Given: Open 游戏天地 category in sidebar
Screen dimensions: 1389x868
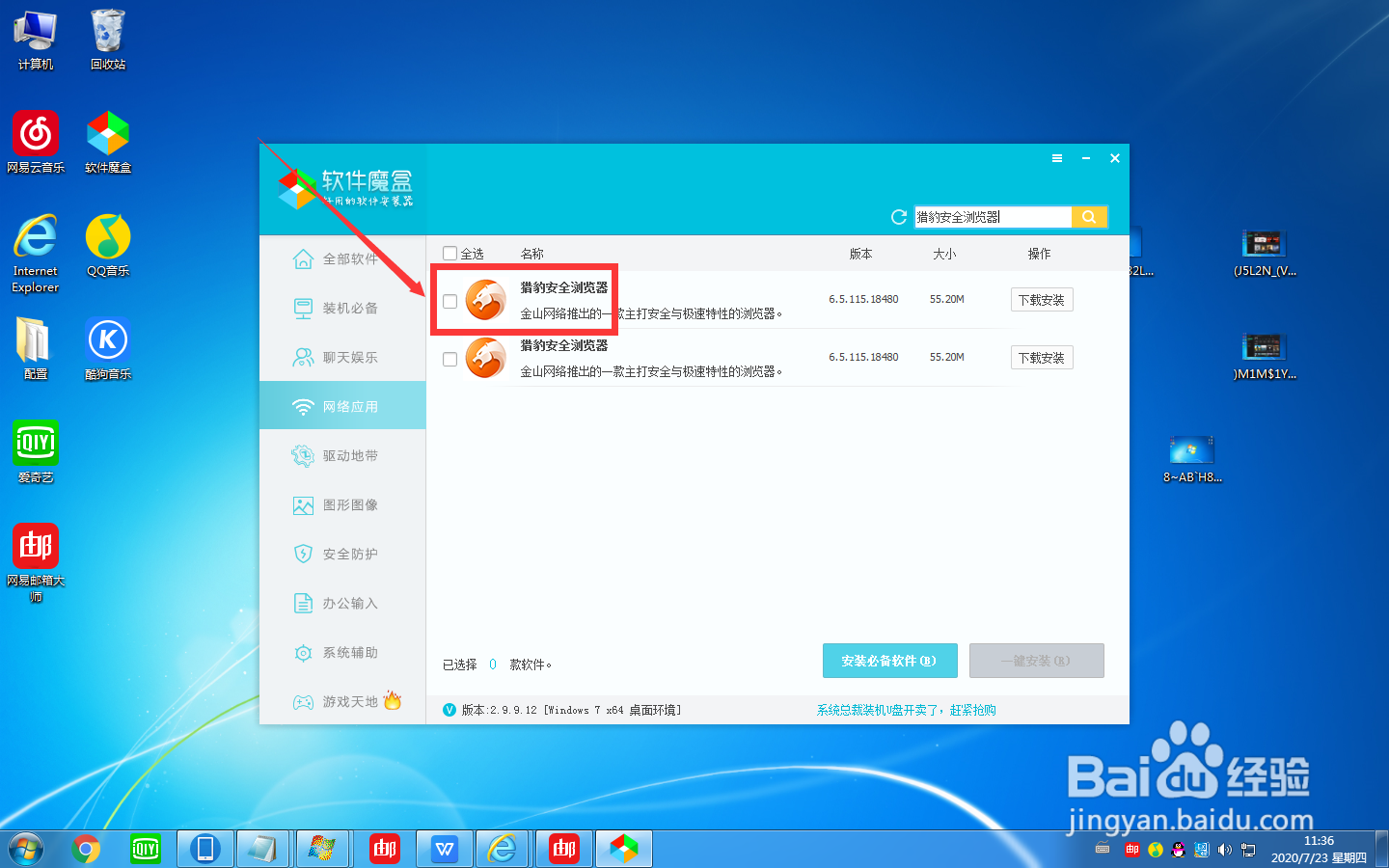Looking at the screenshot, I should coord(342,701).
